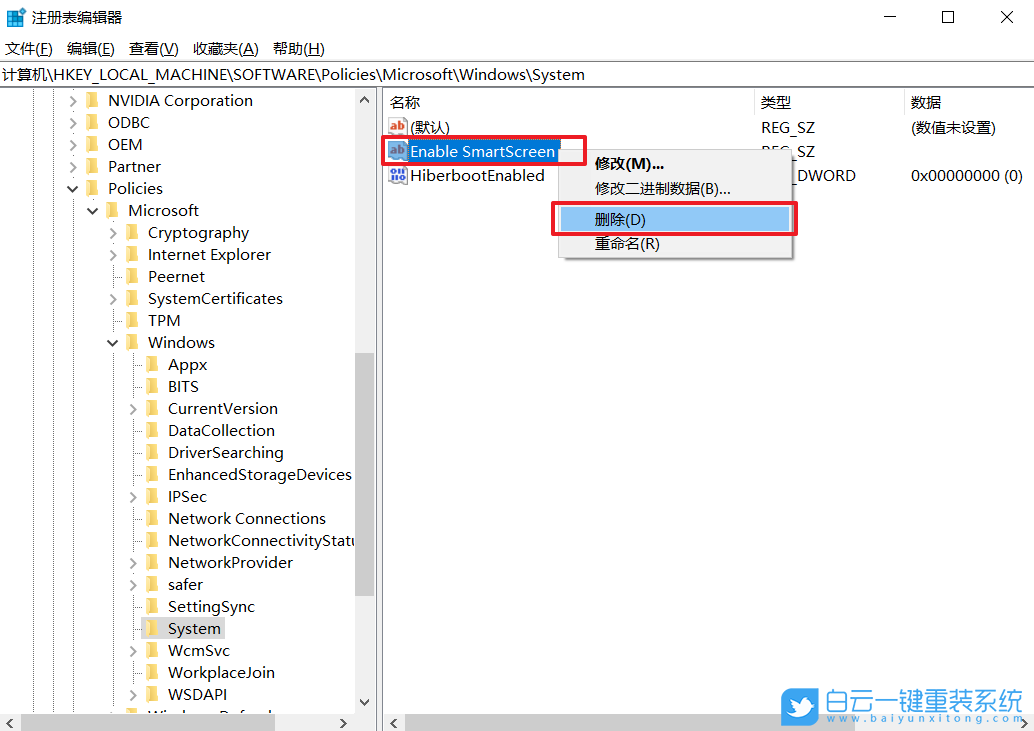The height and width of the screenshot is (731, 1034).
Task: Select the System folder icon in the tree
Action: click(154, 628)
